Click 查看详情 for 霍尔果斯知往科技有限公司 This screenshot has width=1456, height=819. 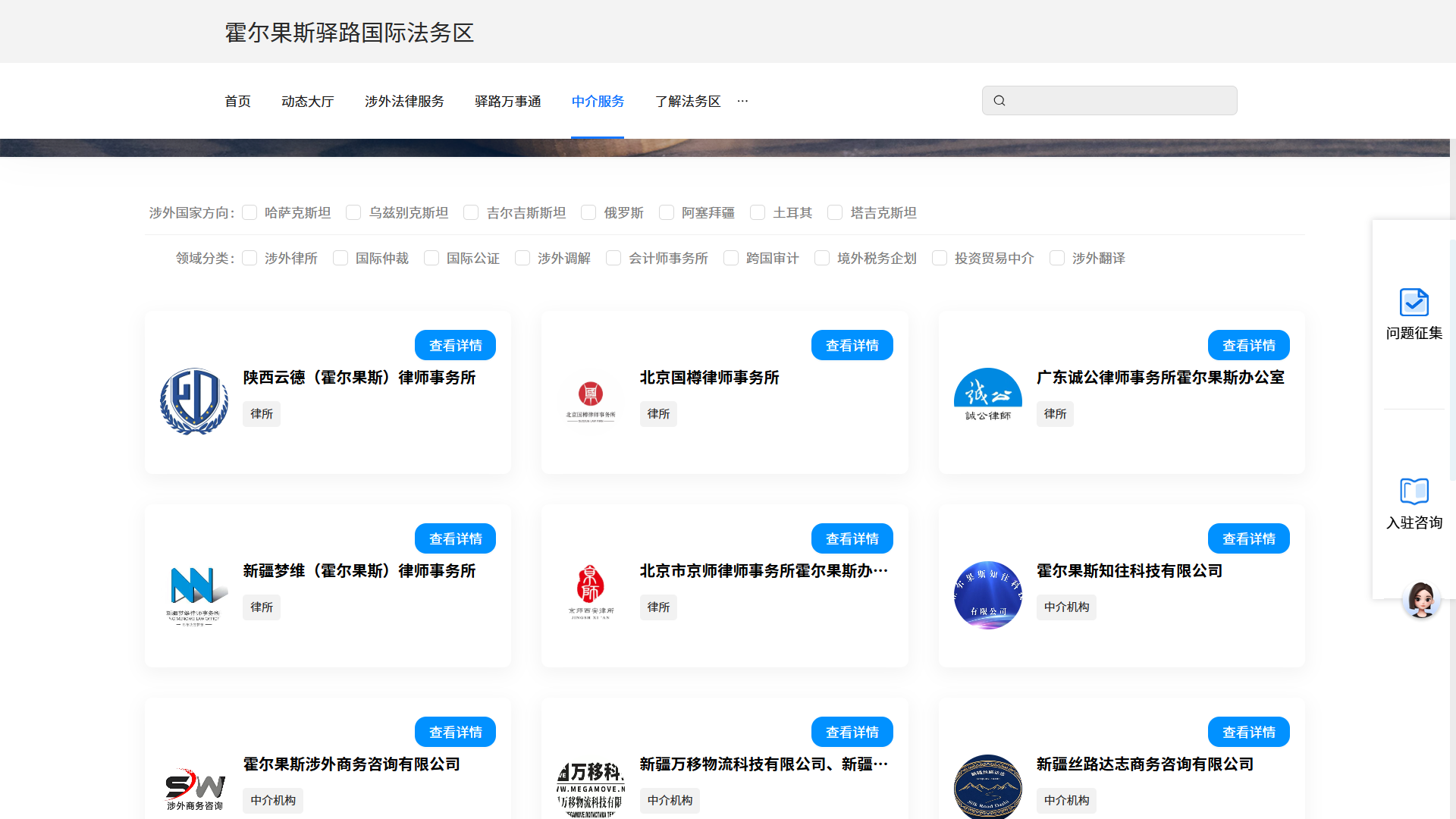tap(1248, 538)
